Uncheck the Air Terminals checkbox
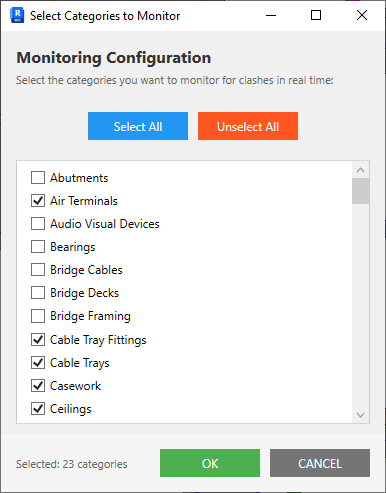 38,201
